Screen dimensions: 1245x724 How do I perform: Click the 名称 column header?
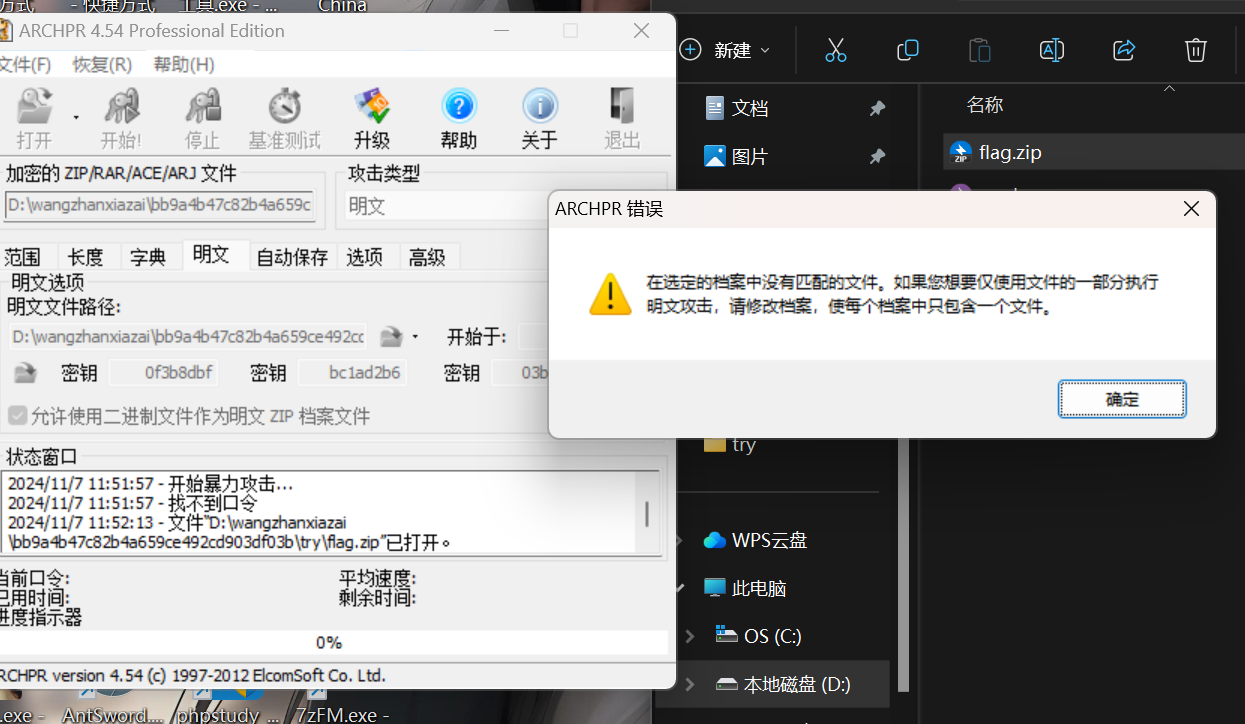coord(985,105)
